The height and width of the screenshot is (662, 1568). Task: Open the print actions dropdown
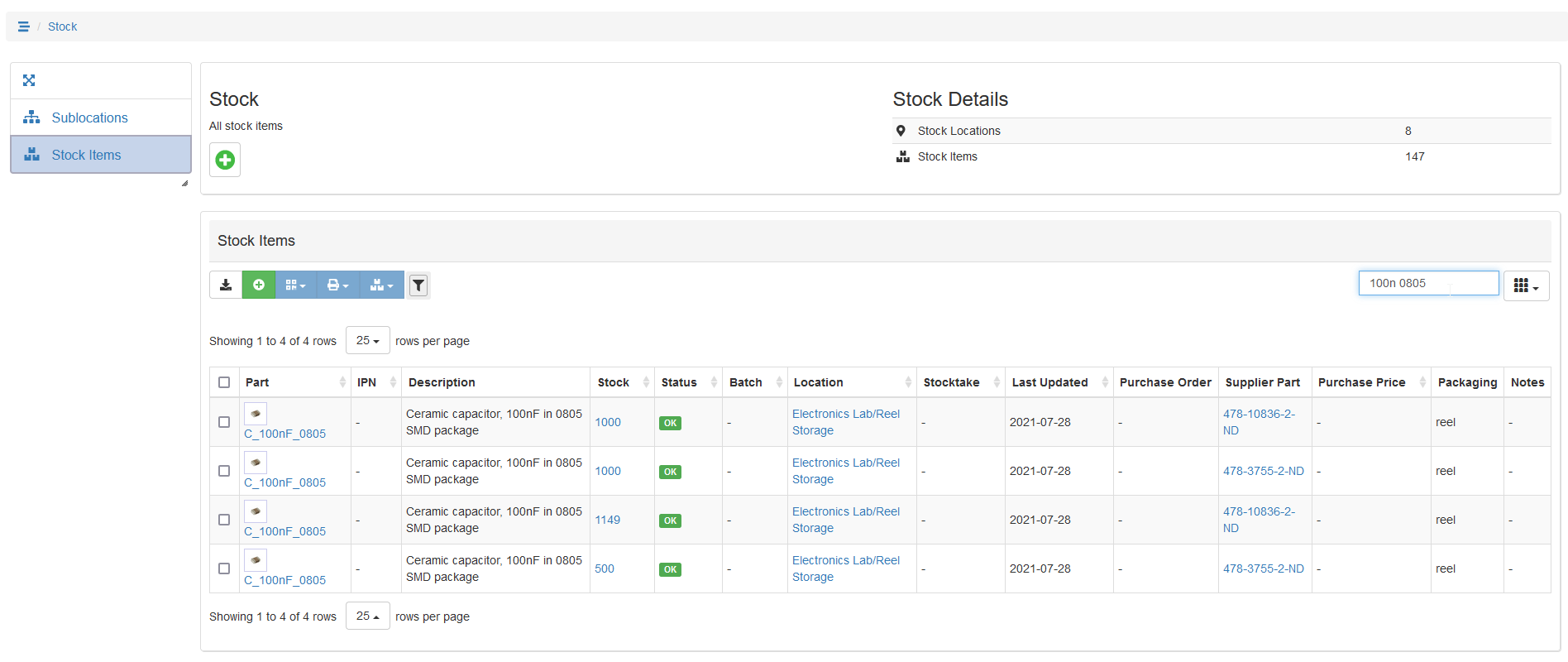[x=337, y=285]
